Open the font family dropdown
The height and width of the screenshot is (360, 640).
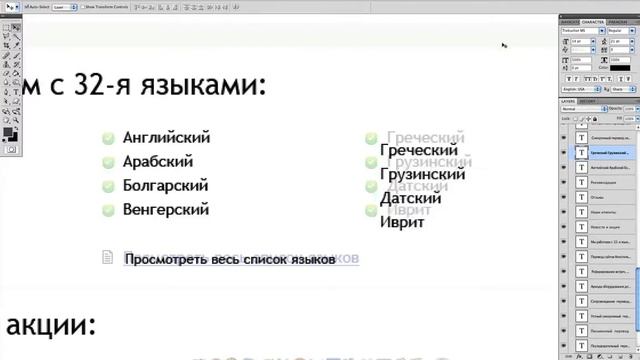[602, 31]
